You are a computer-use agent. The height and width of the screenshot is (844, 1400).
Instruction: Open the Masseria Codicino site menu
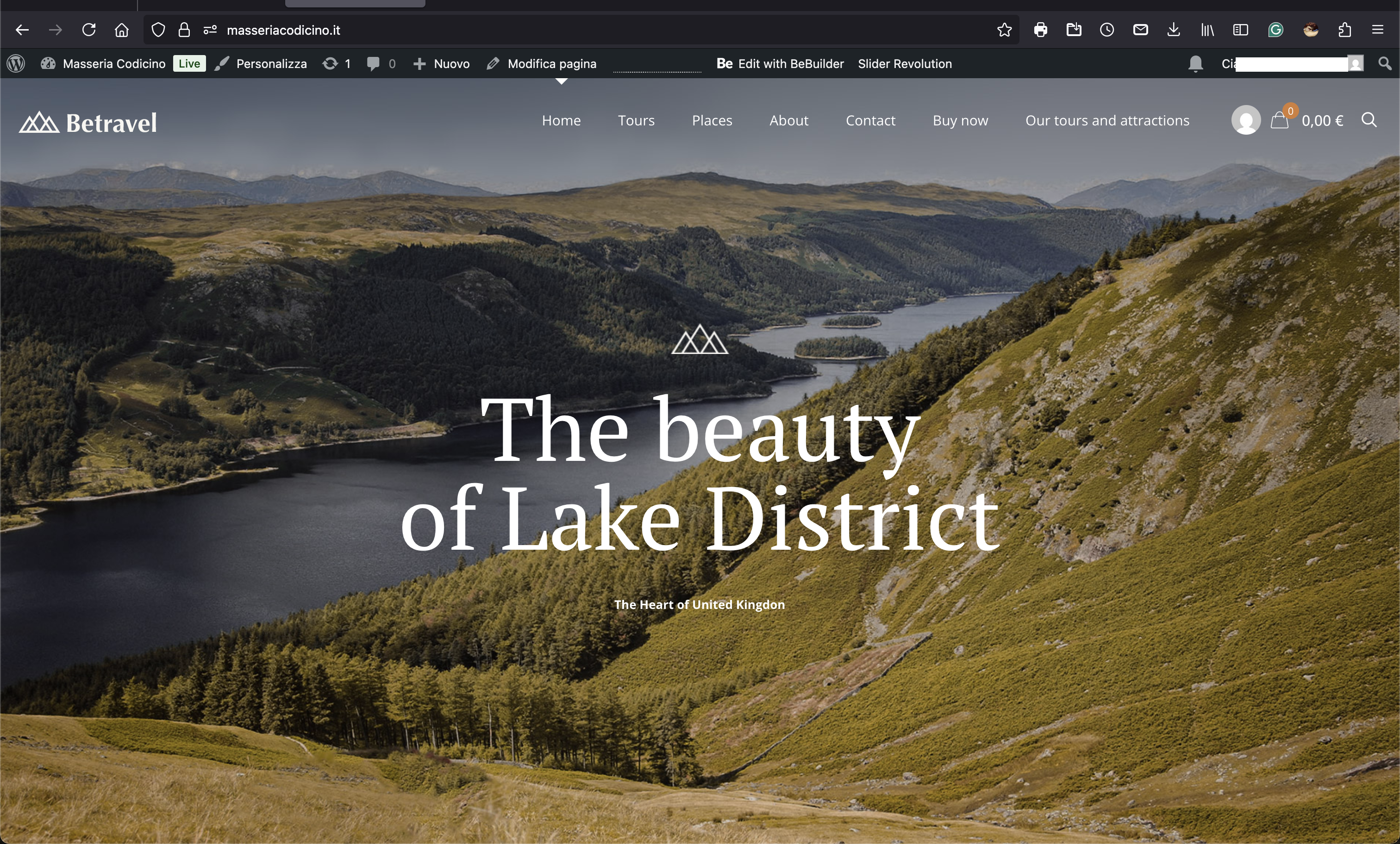[x=113, y=63]
